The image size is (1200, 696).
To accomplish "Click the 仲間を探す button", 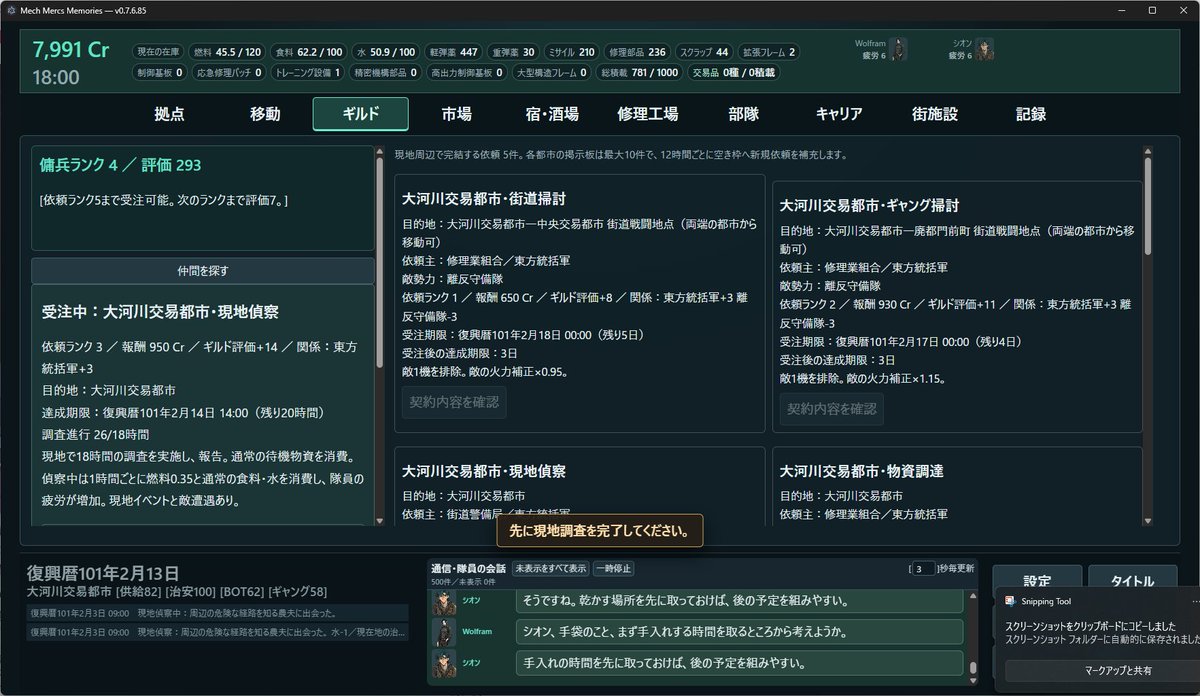I will pyautogui.click(x=203, y=270).
